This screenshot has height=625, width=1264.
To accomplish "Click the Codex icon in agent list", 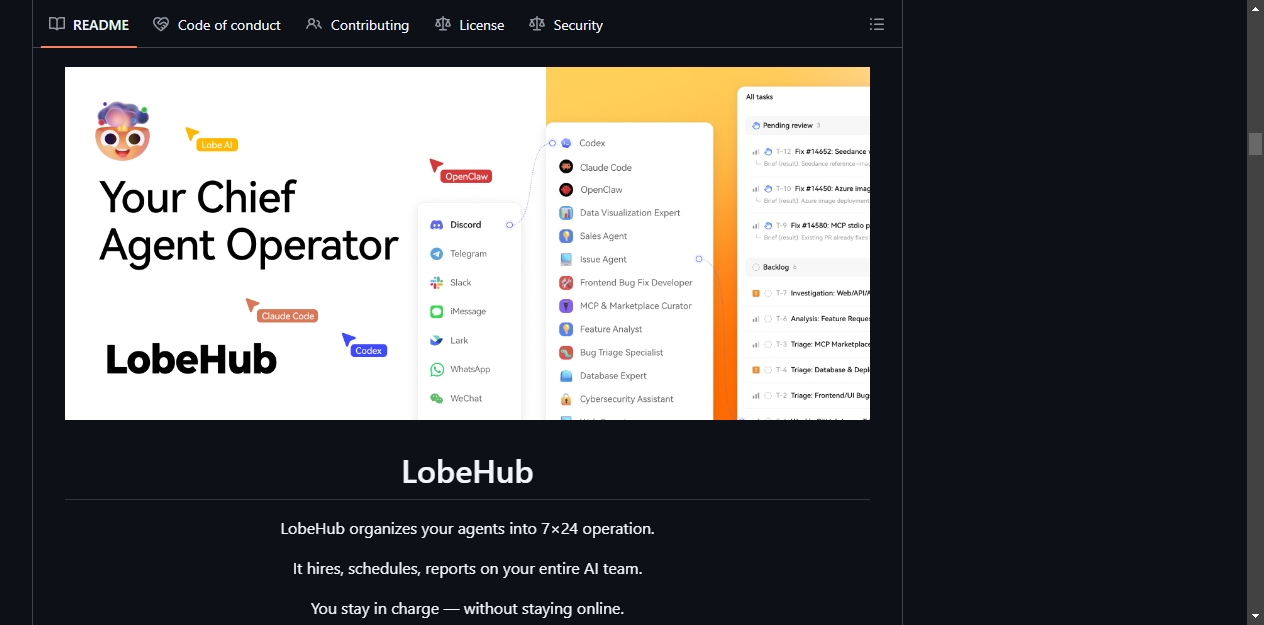I will 566,143.
